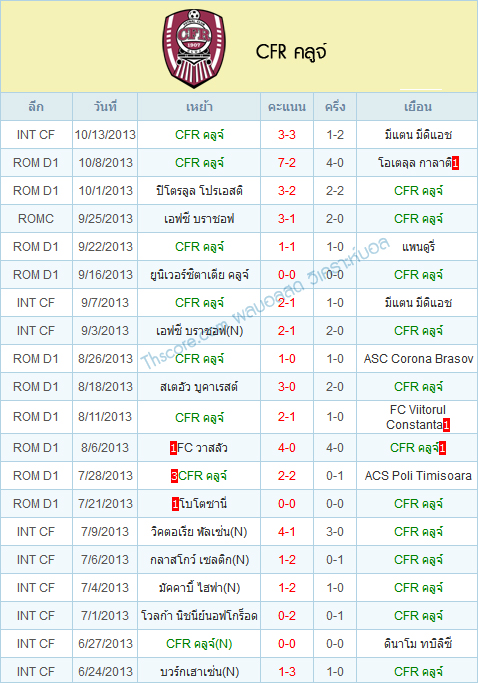
Task: Select away team มีแตน มีดิแอช on 10/13/2013
Action: [418, 135]
